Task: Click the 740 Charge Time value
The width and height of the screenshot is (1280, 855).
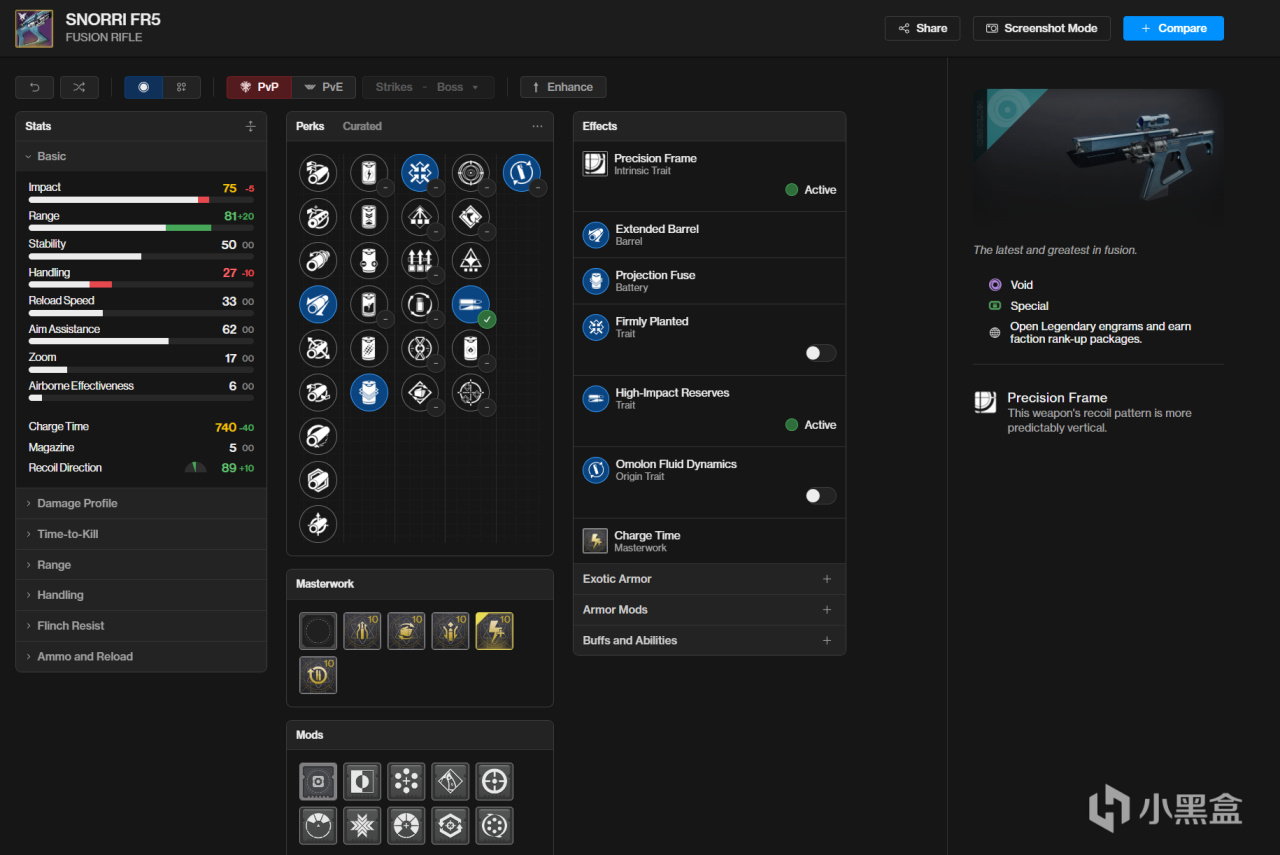Action: tap(225, 427)
